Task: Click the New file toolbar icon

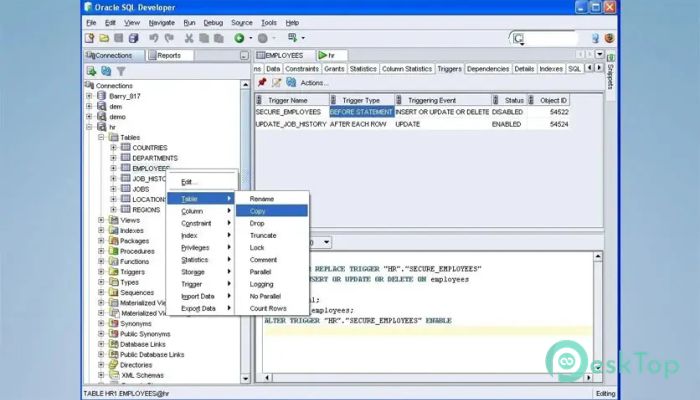Action: pyautogui.click(x=89, y=38)
